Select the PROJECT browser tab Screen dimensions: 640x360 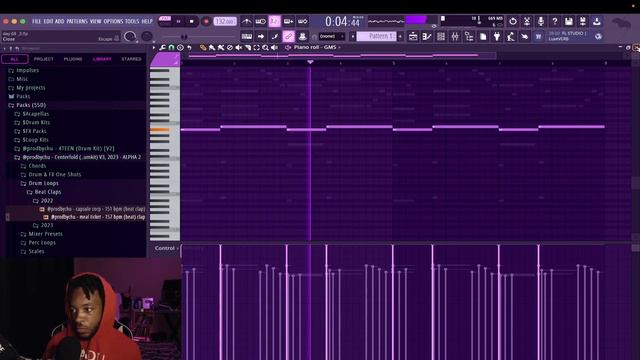click(44, 59)
